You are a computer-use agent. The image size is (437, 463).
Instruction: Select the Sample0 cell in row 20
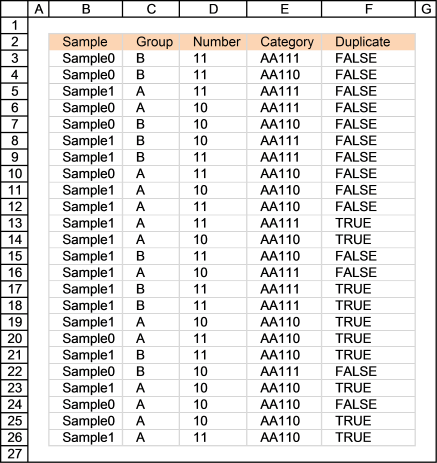[86, 338]
